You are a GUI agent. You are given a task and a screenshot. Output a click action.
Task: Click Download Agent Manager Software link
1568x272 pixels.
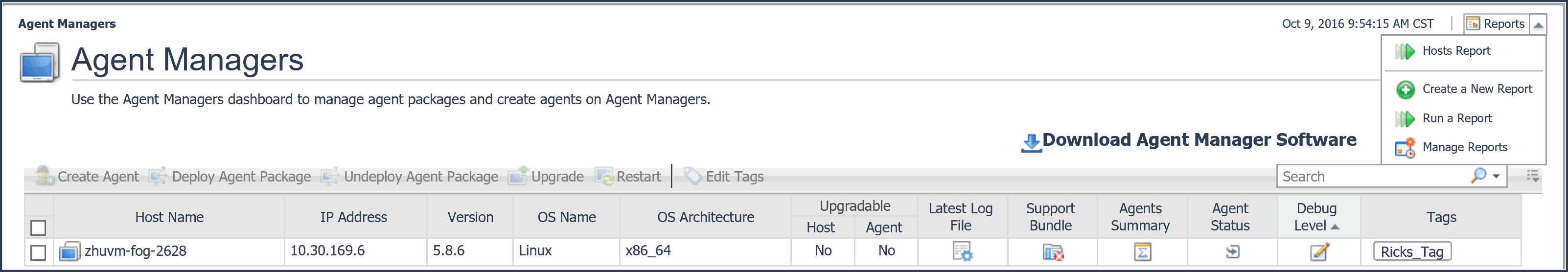pos(1199,140)
